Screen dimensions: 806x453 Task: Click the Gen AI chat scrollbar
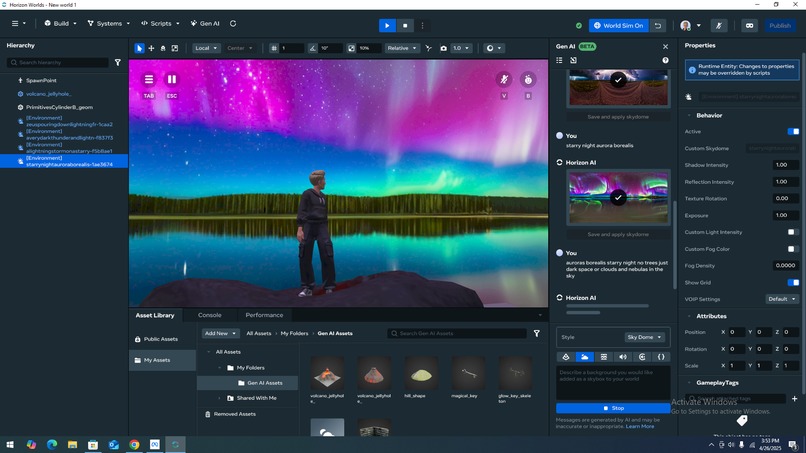pyautogui.click(x=675, y=244)
